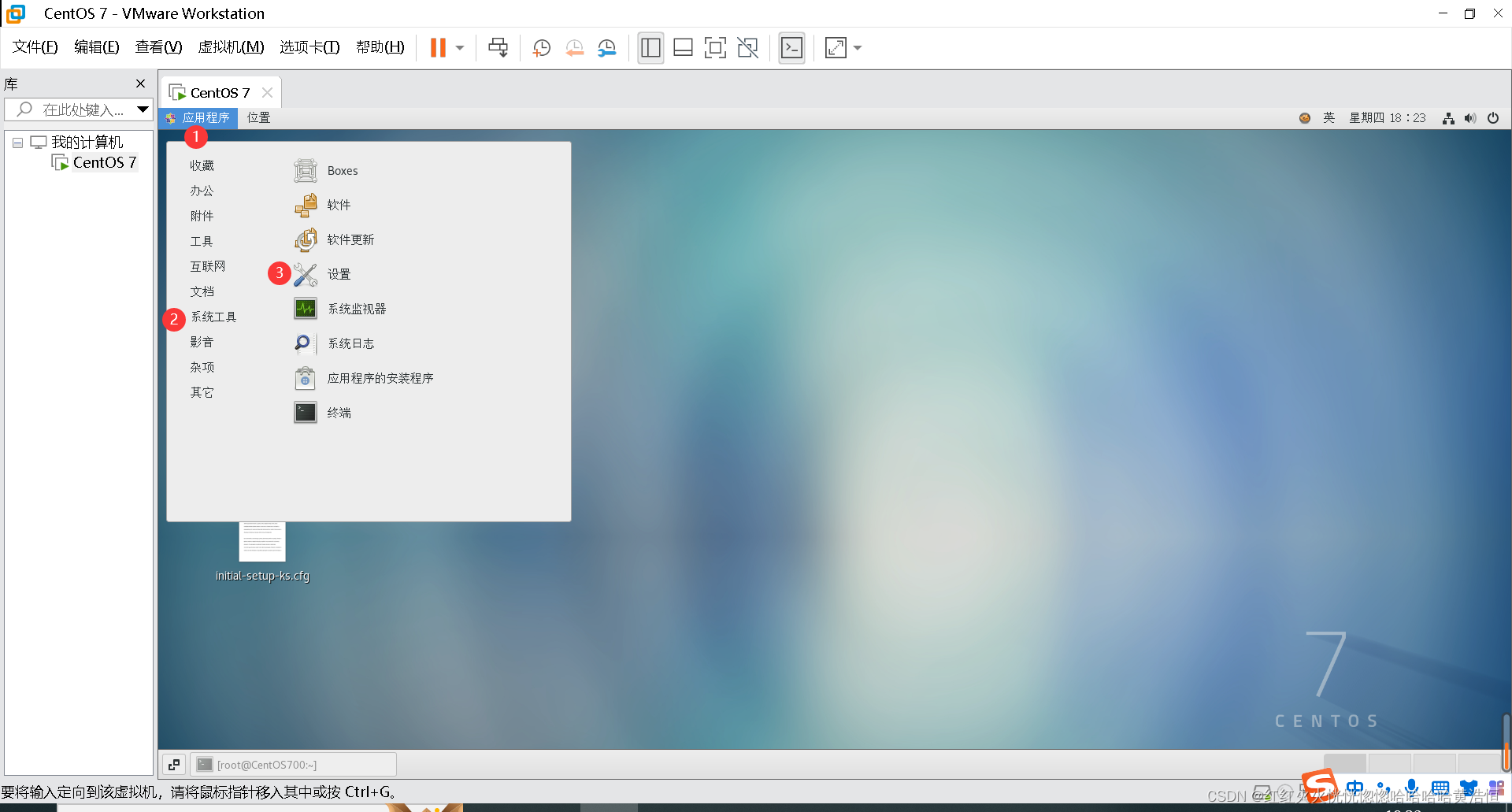Click the revert to snapshot icon

574,48
